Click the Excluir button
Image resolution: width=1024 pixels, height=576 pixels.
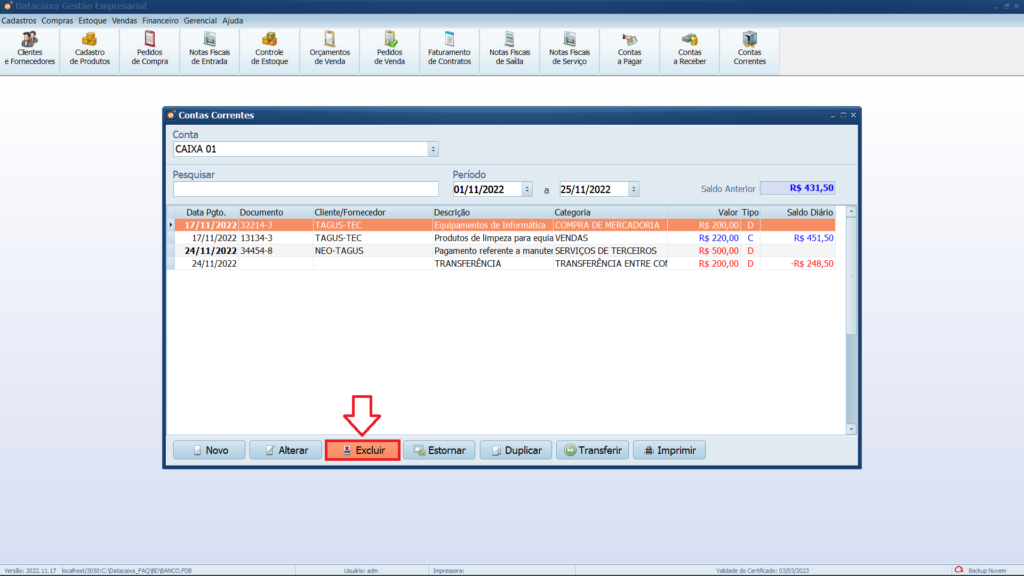coord(363,451)
